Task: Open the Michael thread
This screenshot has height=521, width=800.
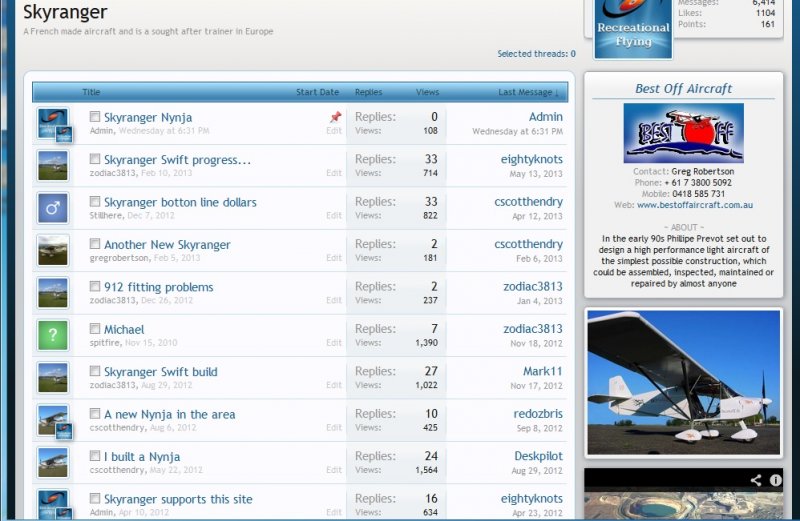Action: (x=124, y=329)
